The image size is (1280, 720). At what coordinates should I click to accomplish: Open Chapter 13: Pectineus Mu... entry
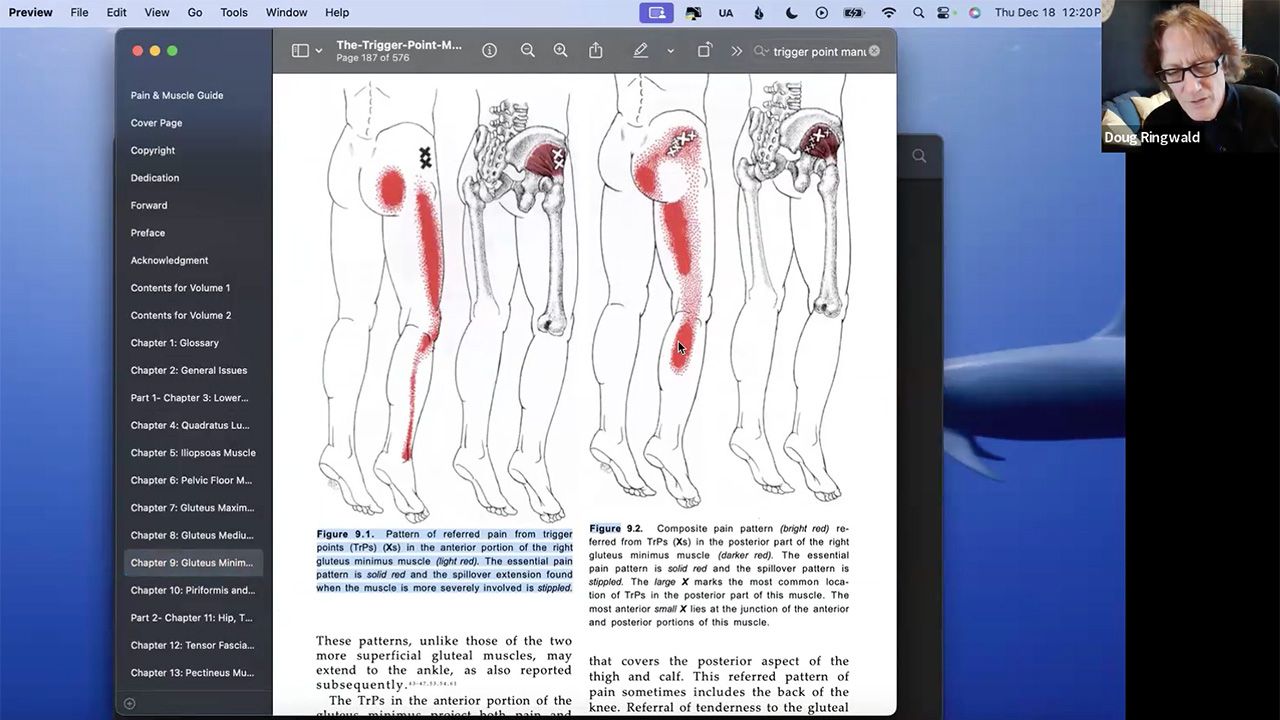(x=193, y=673)
